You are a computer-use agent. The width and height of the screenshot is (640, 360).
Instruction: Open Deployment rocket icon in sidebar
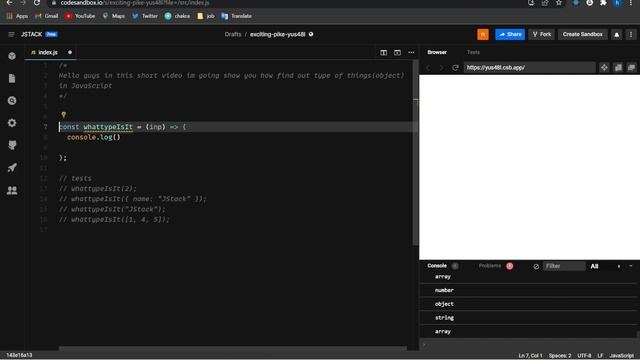pyautogui.click(x=12, y=168)
